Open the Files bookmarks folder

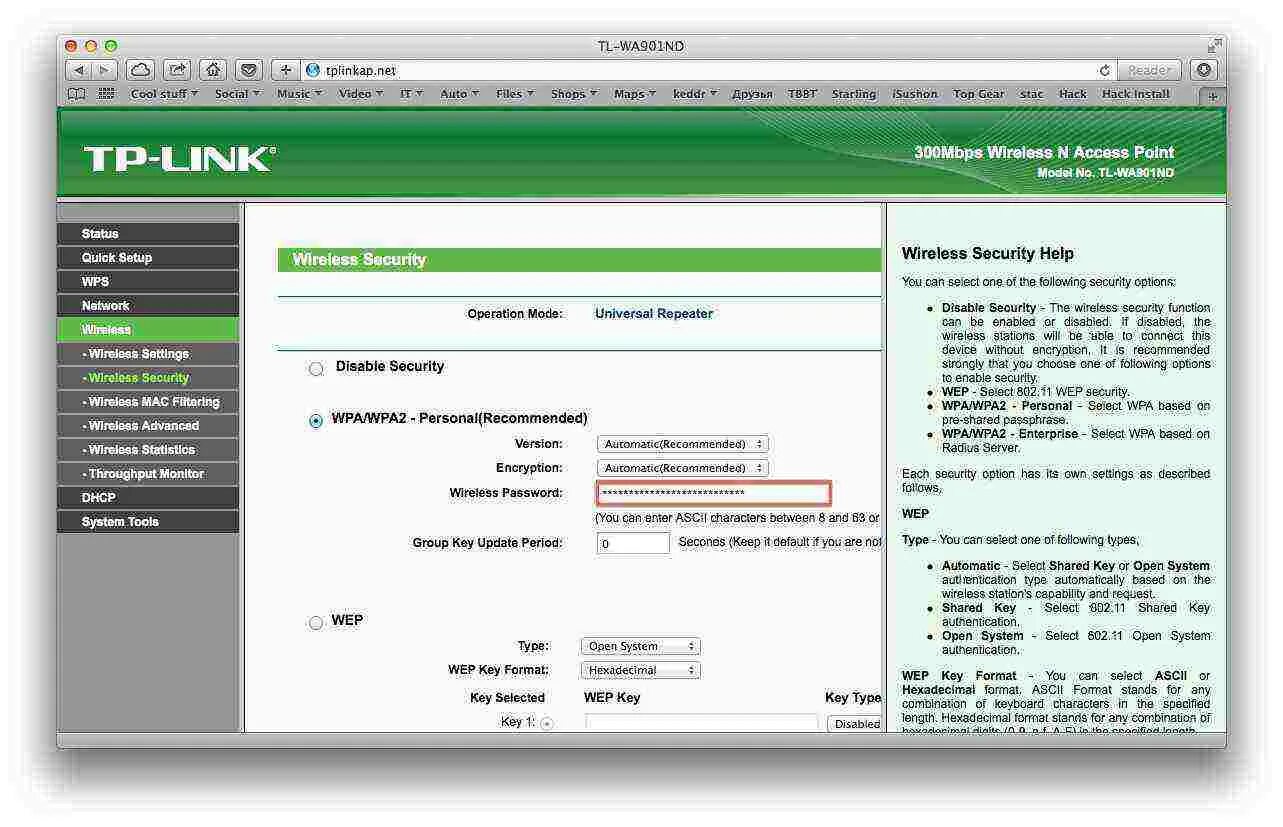[x=515, y=94]
